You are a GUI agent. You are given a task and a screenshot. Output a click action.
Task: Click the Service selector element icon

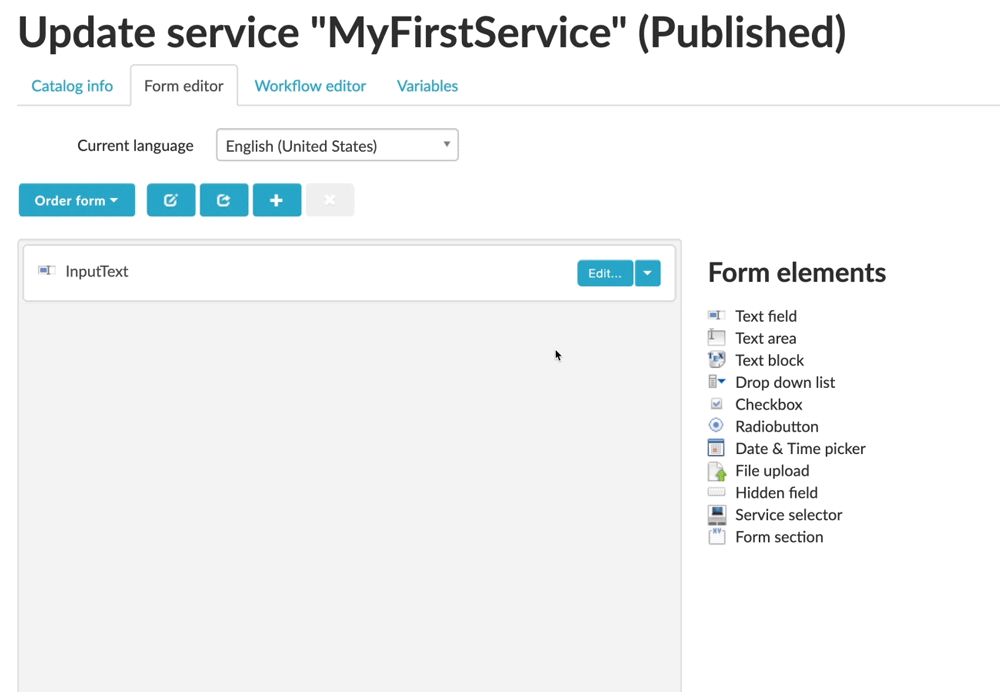coord(716,515)
